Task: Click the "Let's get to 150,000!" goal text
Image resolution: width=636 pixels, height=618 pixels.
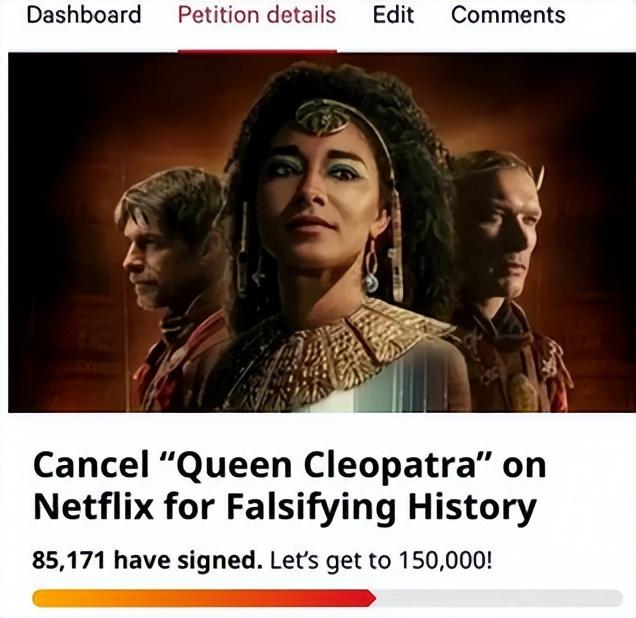Action: pos(381,558)
